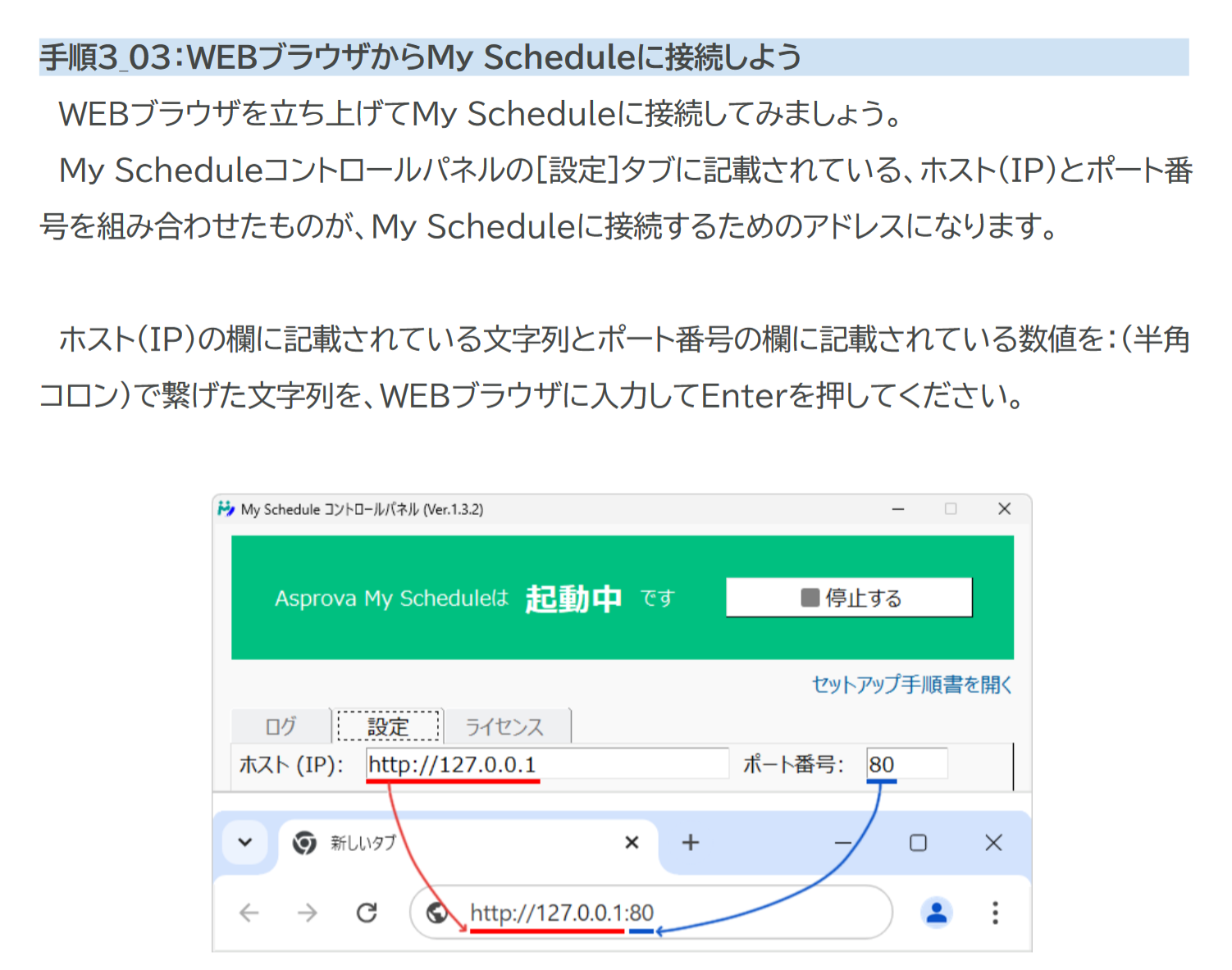Click the ポート番号 field showing 80
Viewport: 1232px width, 970px height.
[906, 763]
